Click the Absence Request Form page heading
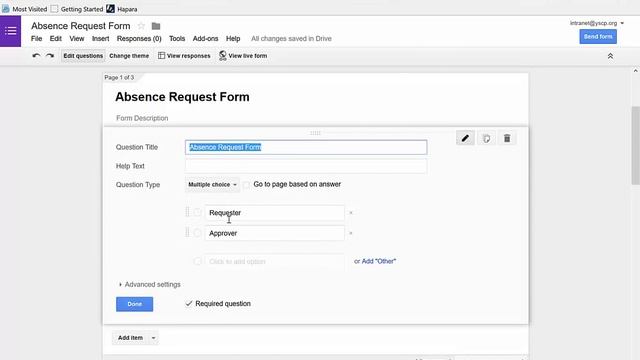 (182, 97)
